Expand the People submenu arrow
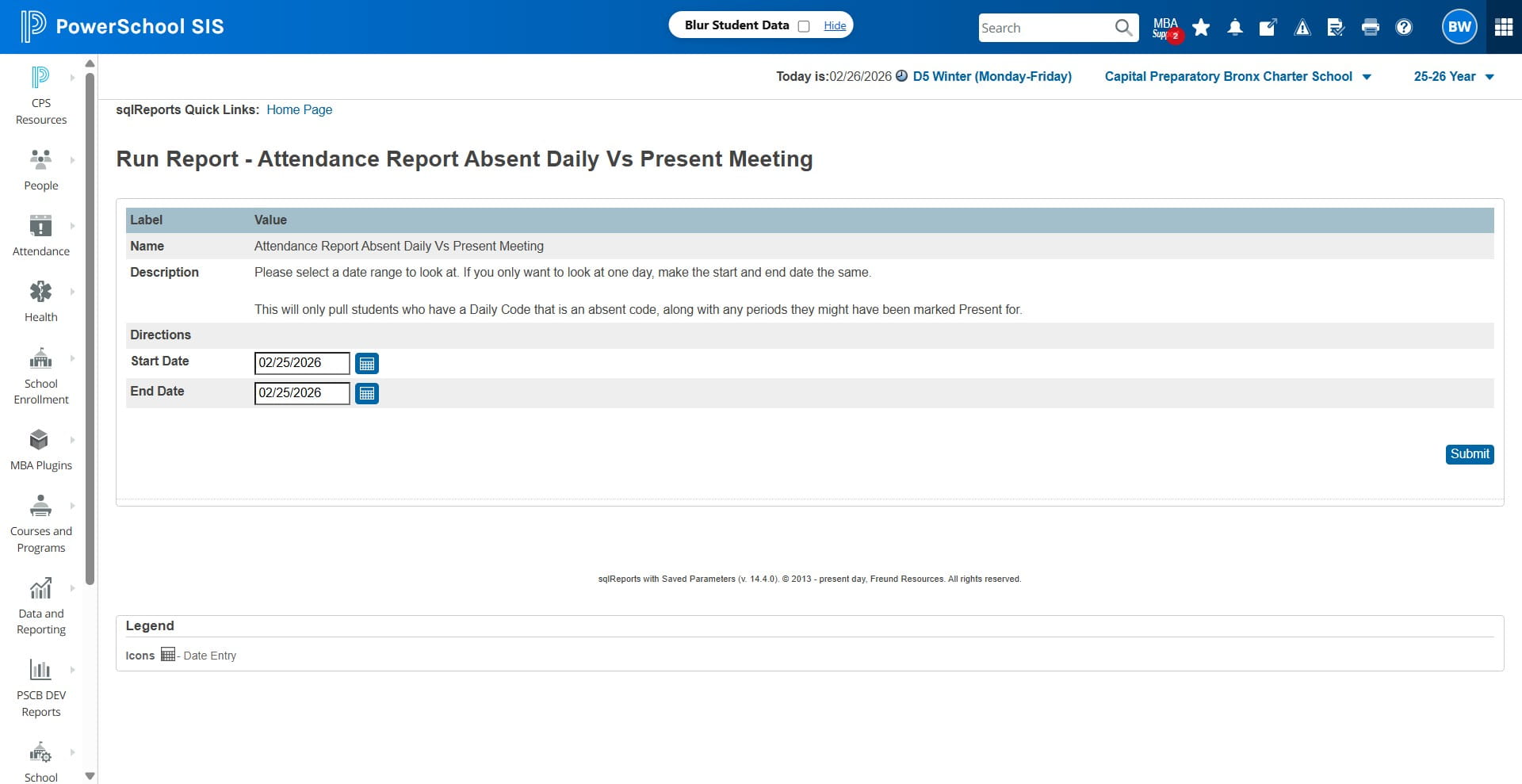Image resolution: width=1522 pixels, height=784 pixels. click(x=73, y=160)
